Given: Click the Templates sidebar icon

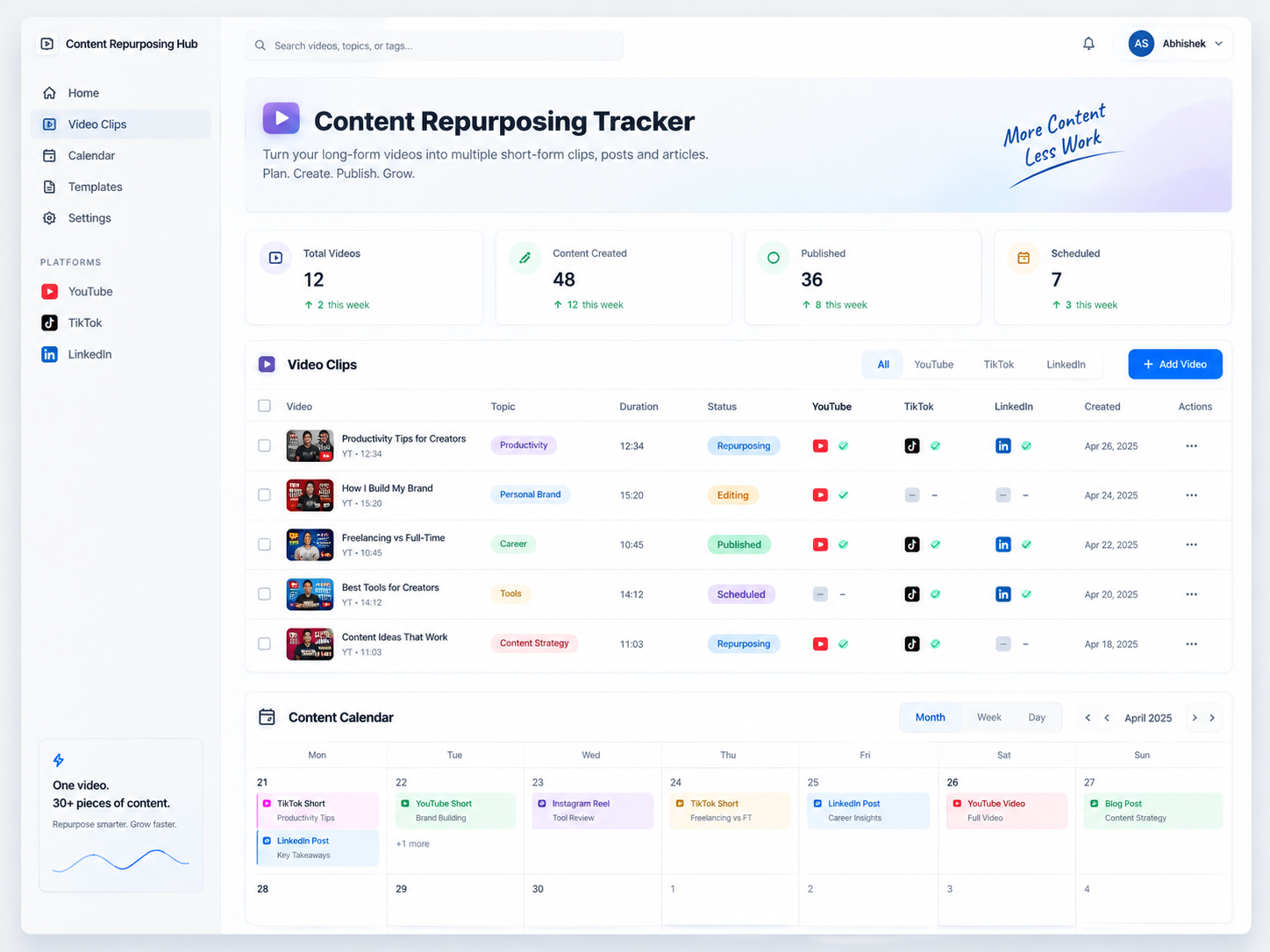Looking at the screenshot, I should pyautogui.click(x=50, y=187).
